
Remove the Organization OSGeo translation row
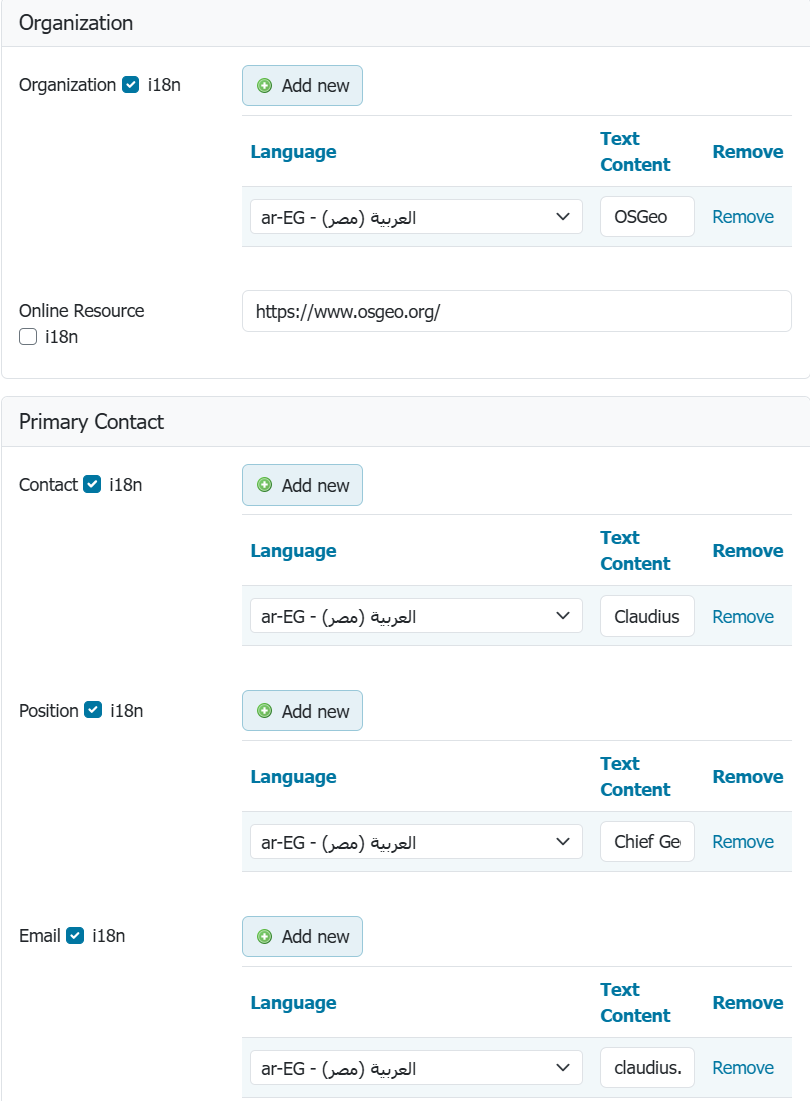tap(742, 217)
